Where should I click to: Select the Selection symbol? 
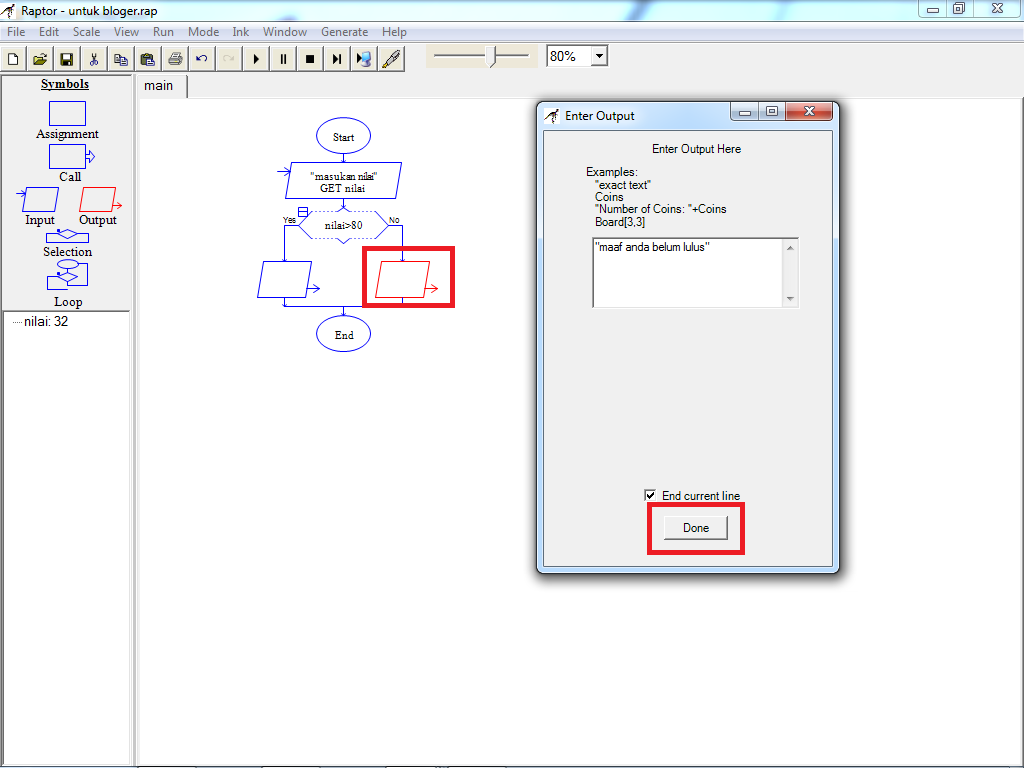[x=67, y=238]
